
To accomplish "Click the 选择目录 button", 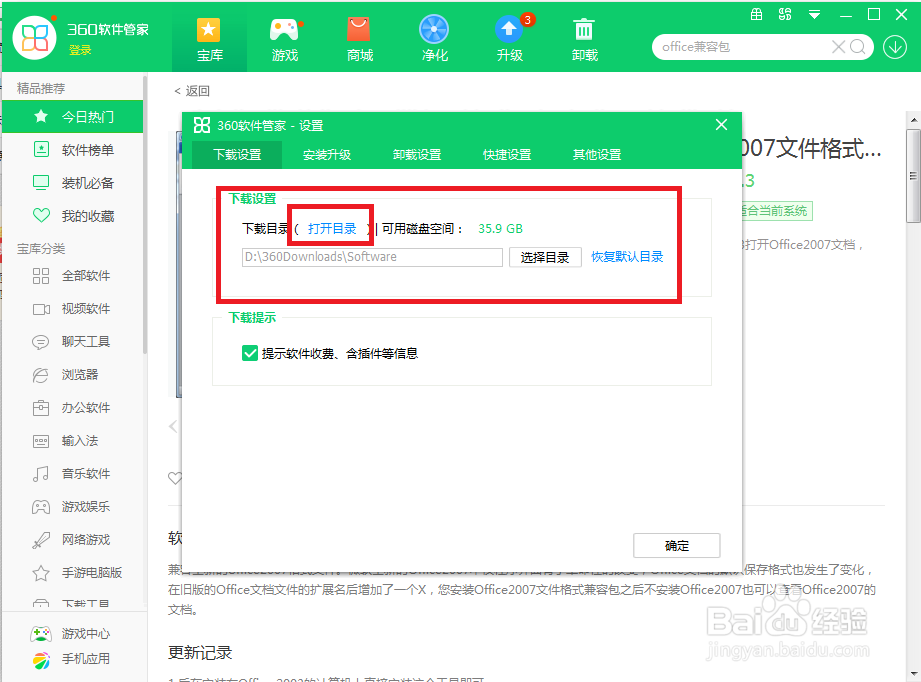I will [x=545, y=257].
